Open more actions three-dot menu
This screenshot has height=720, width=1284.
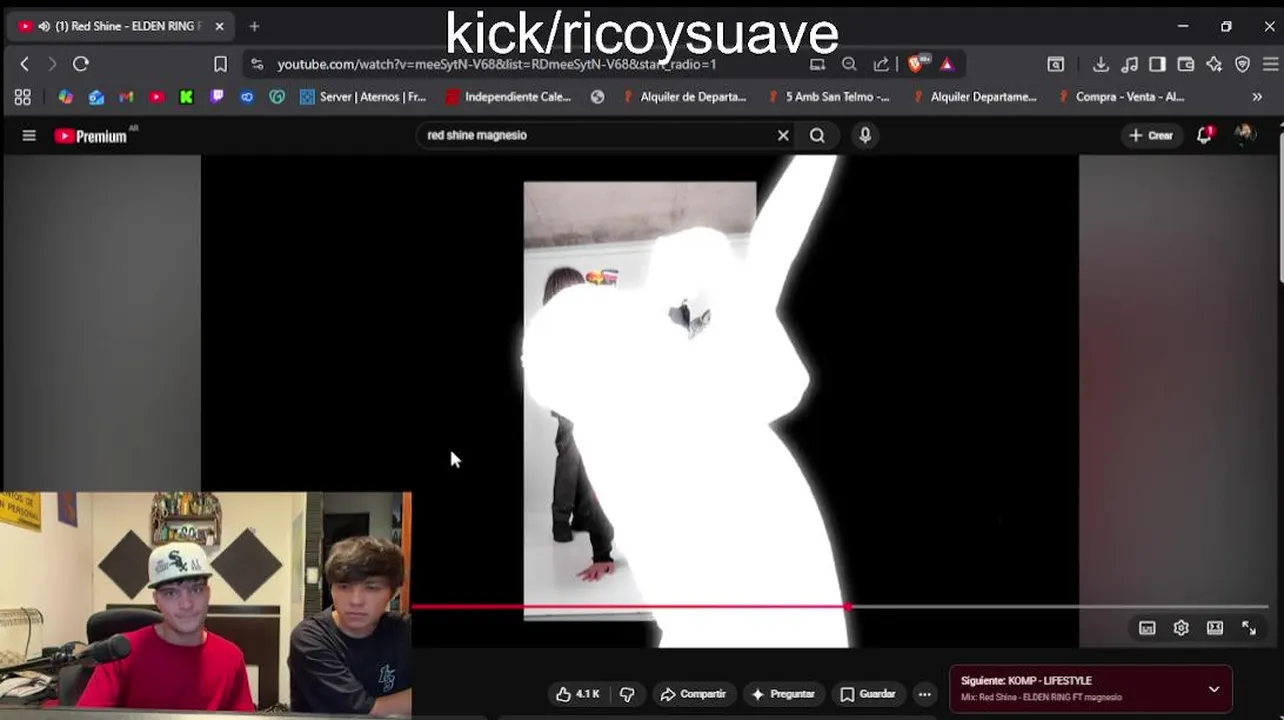[x=925, y=694]
